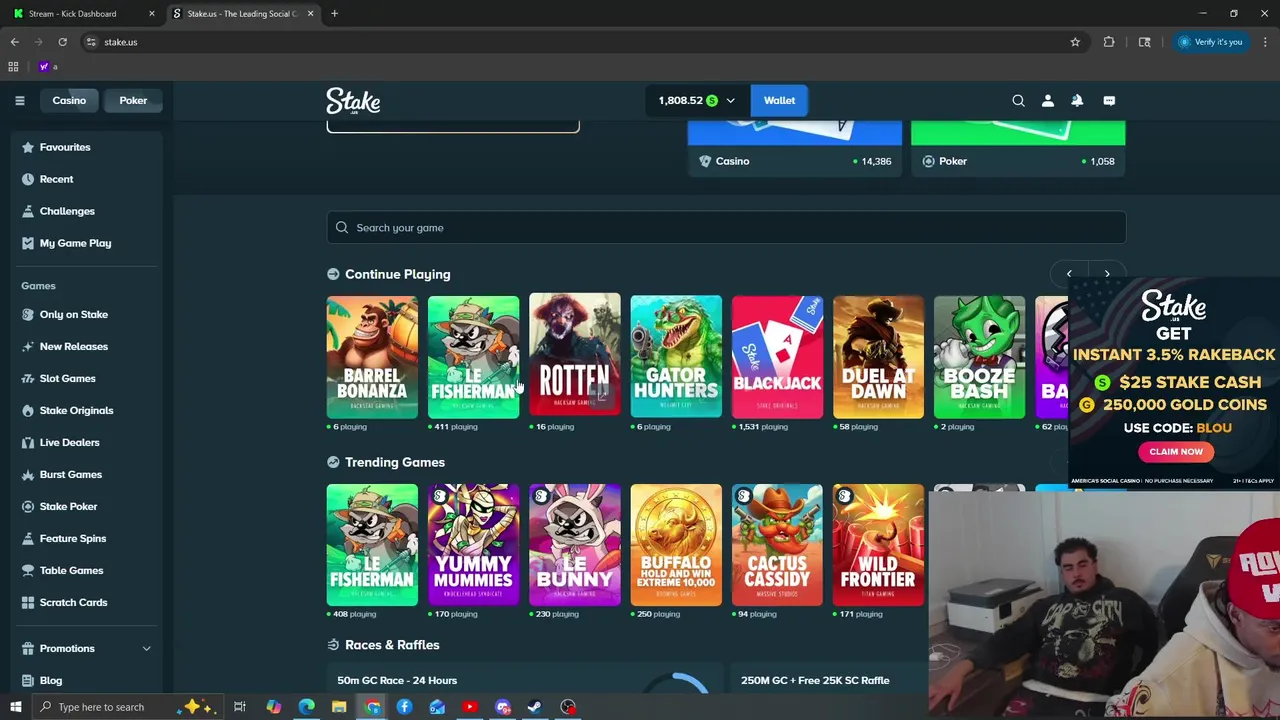The width and height of the screenshot is (1280, 720).
Task: Open the balance currency dropdown
Action: coord(697,100)
